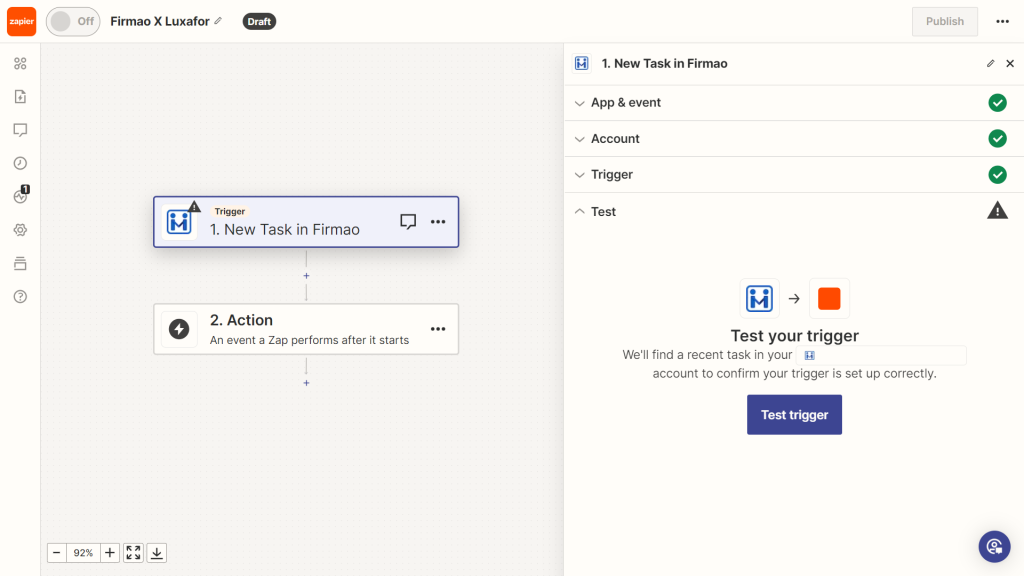The width and height of the screenshot is (1024, 576).
Task: Open notes on the New Task trigger step
Action: pos(408,221)
